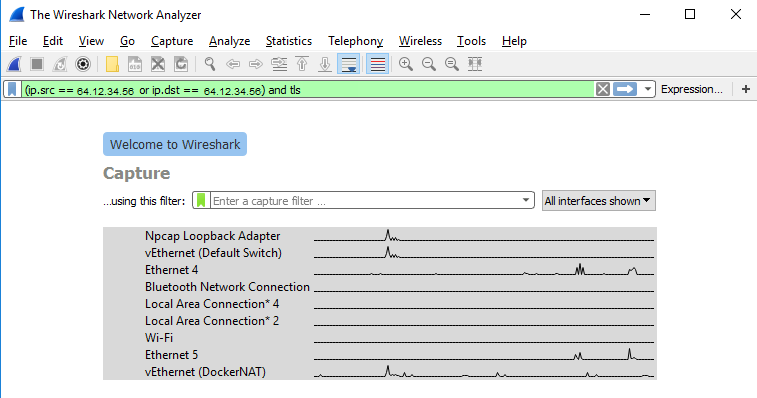Click display filter bookmark icon

pyautogui.click(x=12, y=89)
